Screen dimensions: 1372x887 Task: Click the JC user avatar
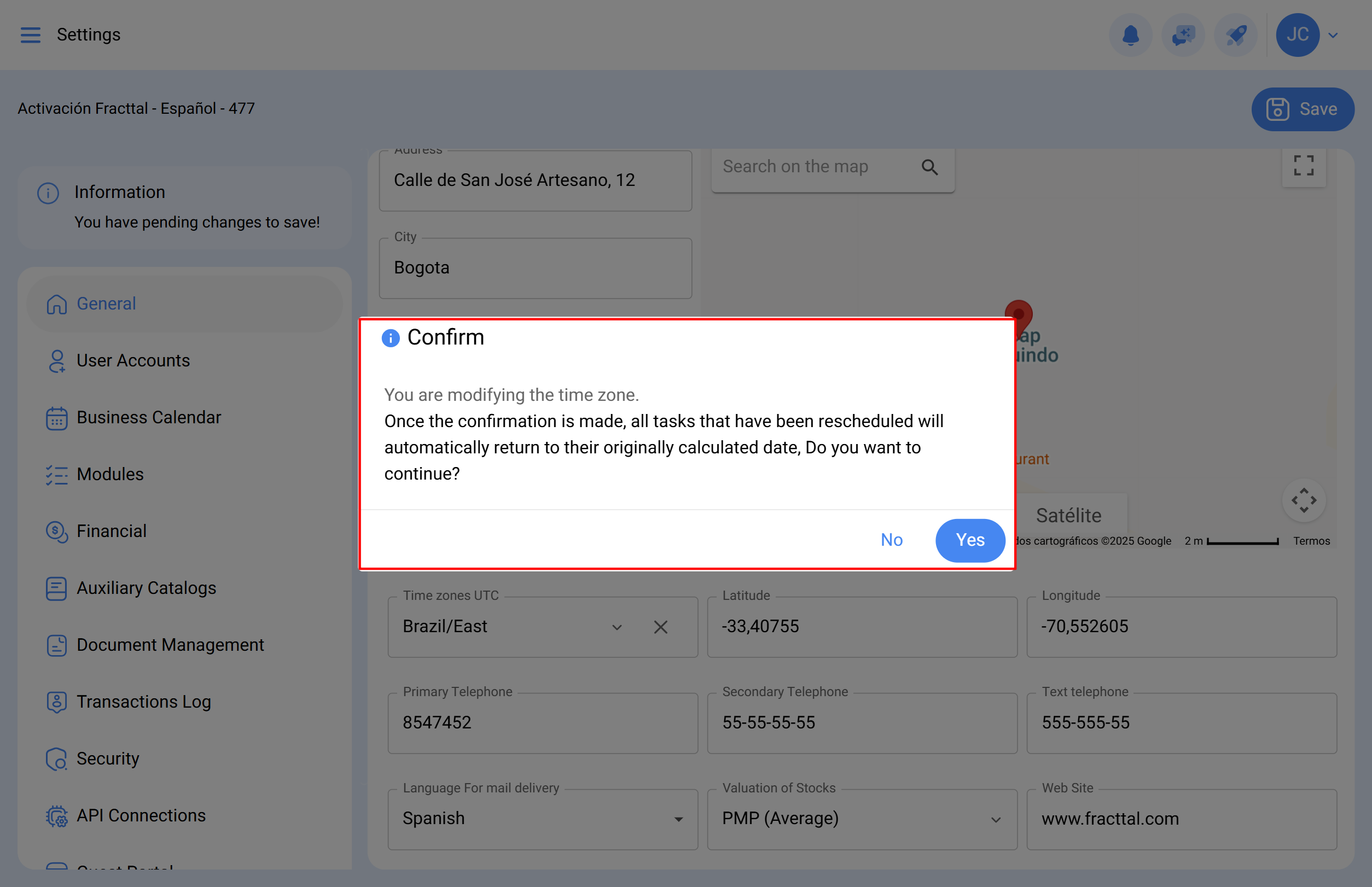coord(1297,34)
